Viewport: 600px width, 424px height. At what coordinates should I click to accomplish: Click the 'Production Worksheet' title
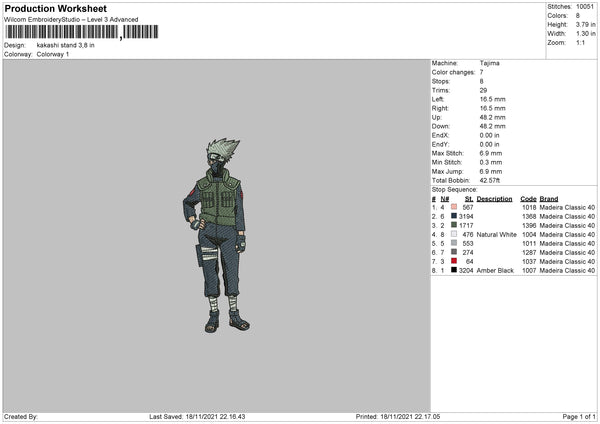(x=55, y=8)
